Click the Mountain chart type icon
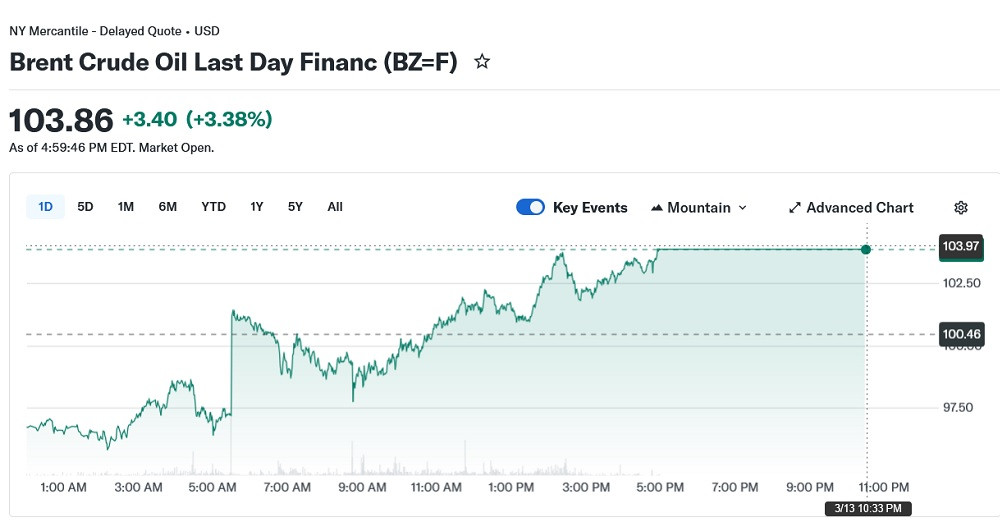Screen dimensions: 1000x520 [657, 208]
